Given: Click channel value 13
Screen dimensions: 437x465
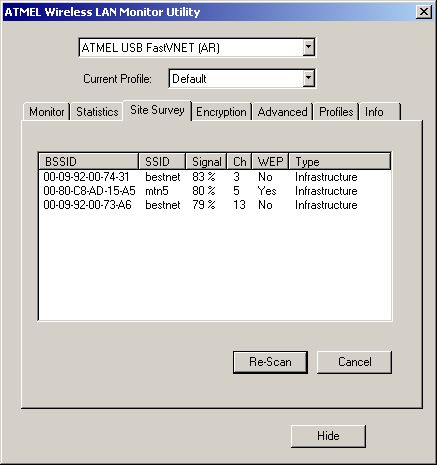Looking at the screenshot, I should point(239,205).
